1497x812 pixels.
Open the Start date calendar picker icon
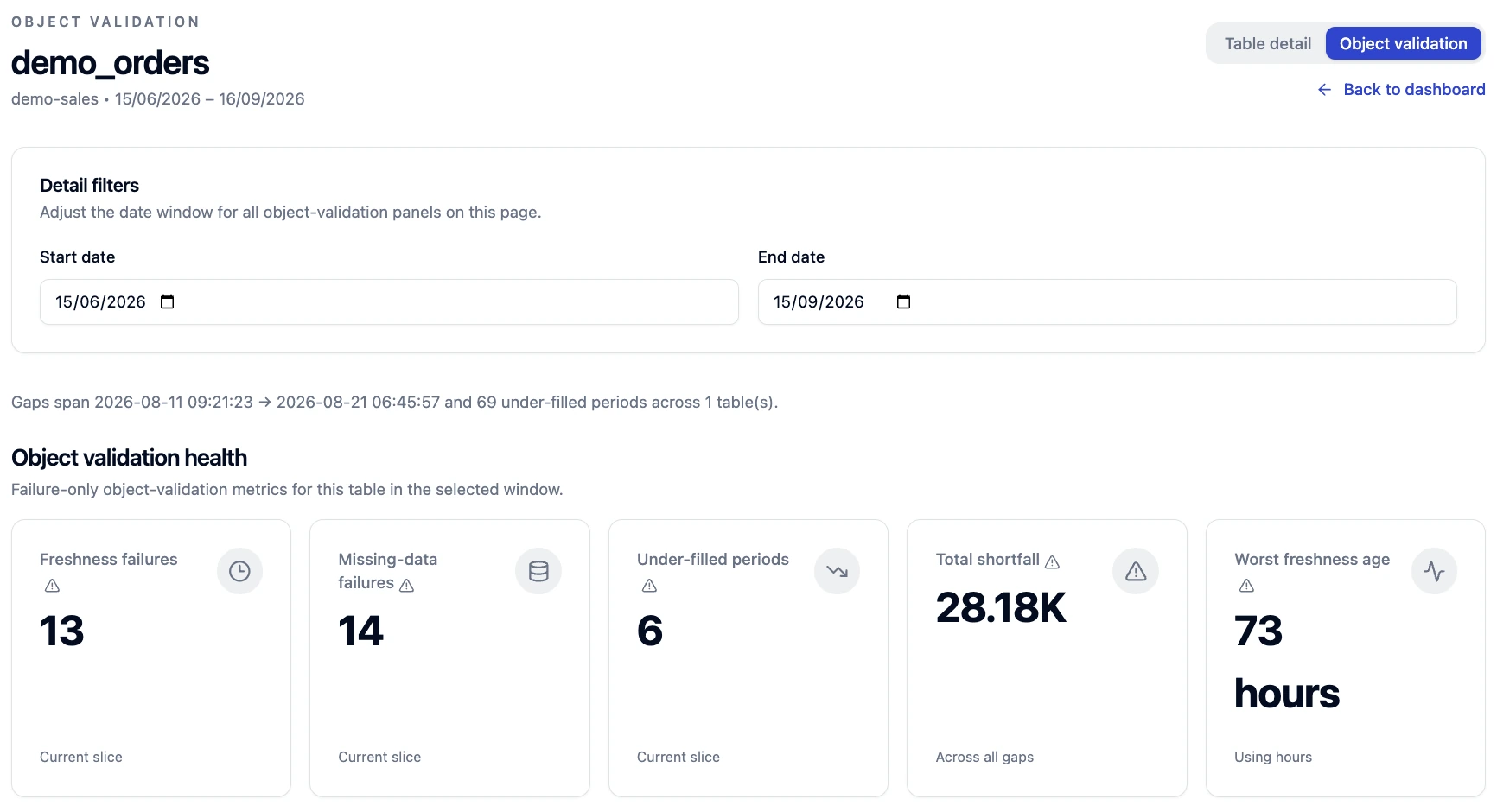coord(168,301)
